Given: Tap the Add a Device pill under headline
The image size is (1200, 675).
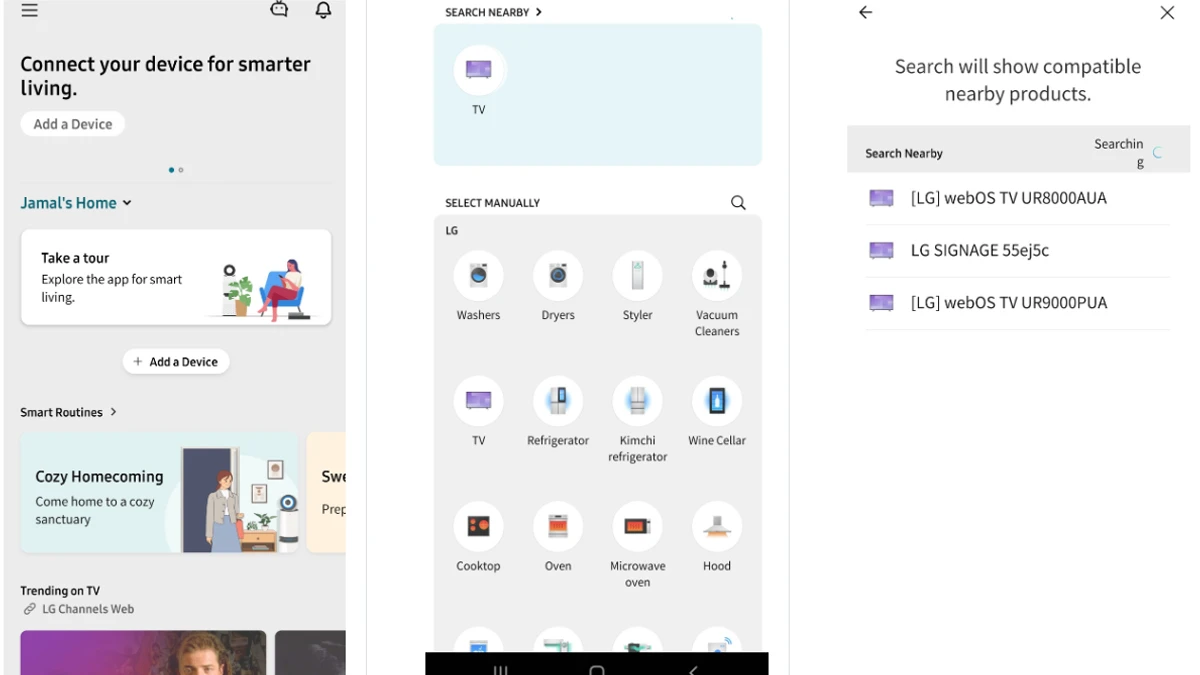Looking at the screenshot, I should pos(73,124).
